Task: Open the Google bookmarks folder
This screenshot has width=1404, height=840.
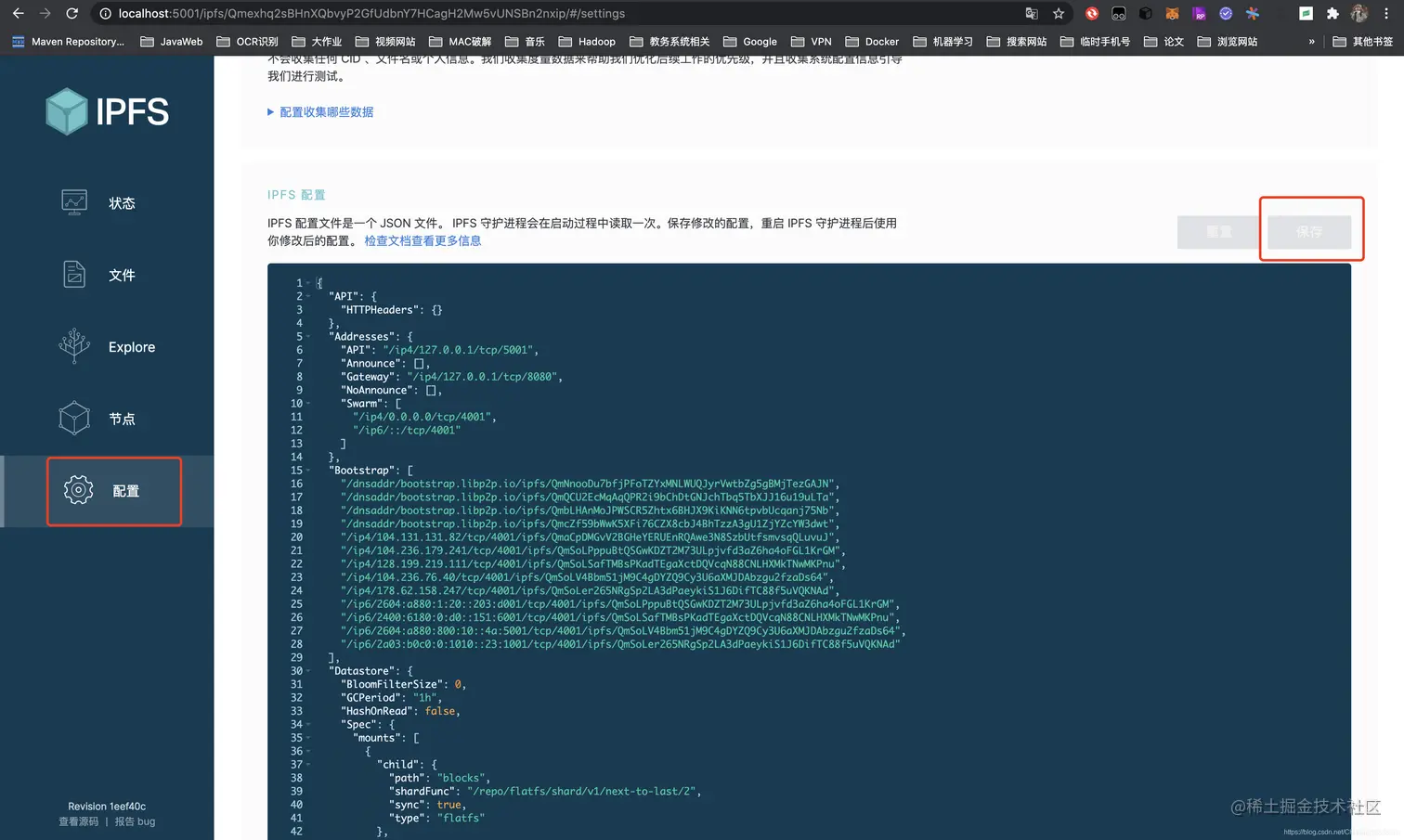Action: [x=750, y=41]
